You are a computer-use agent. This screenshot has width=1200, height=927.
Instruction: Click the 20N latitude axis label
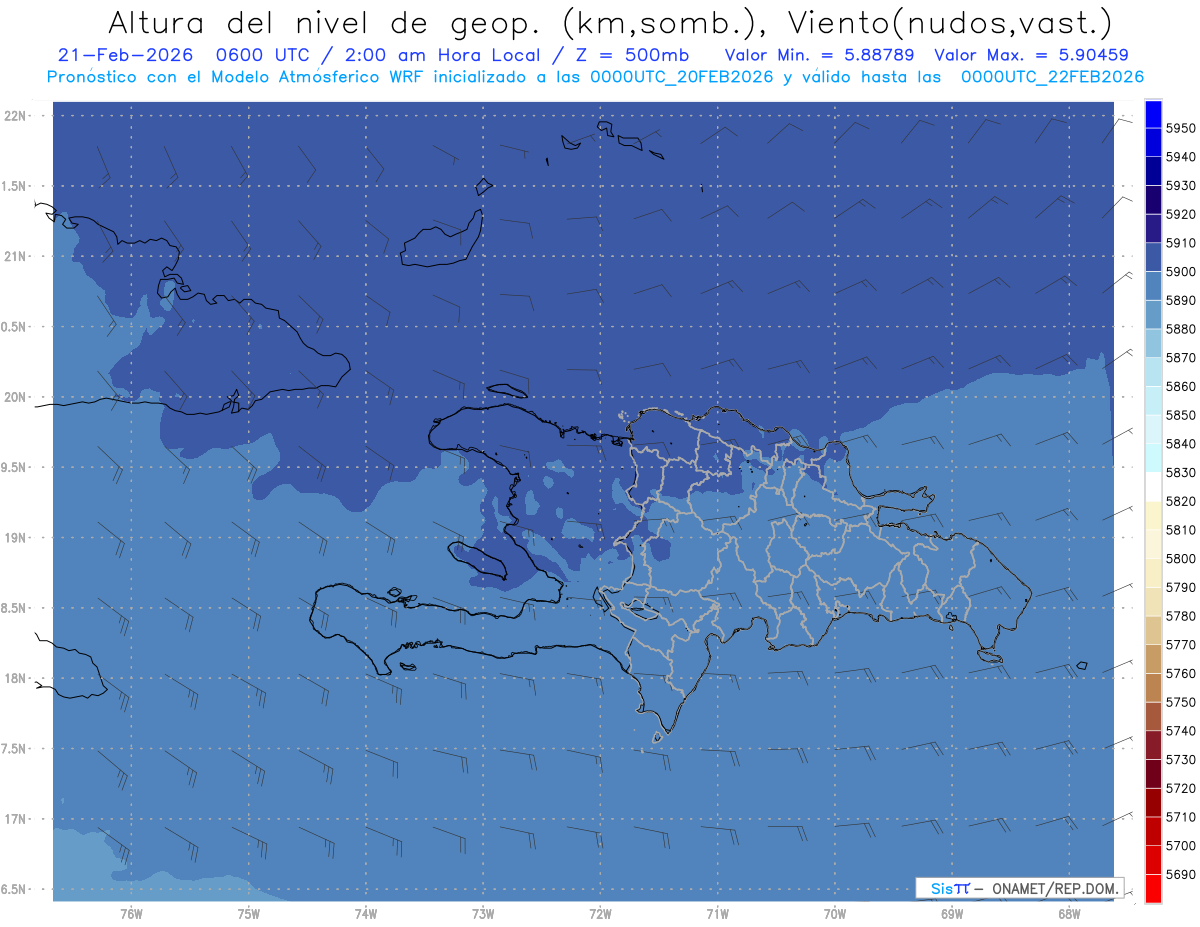click(15, 397)
